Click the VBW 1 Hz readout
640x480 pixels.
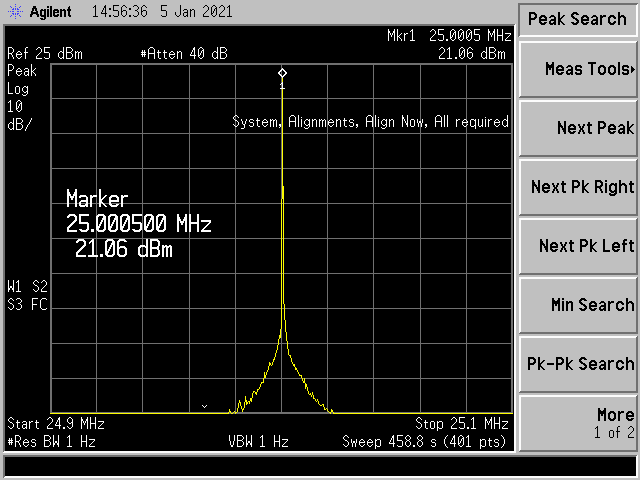tap(258, 441)
